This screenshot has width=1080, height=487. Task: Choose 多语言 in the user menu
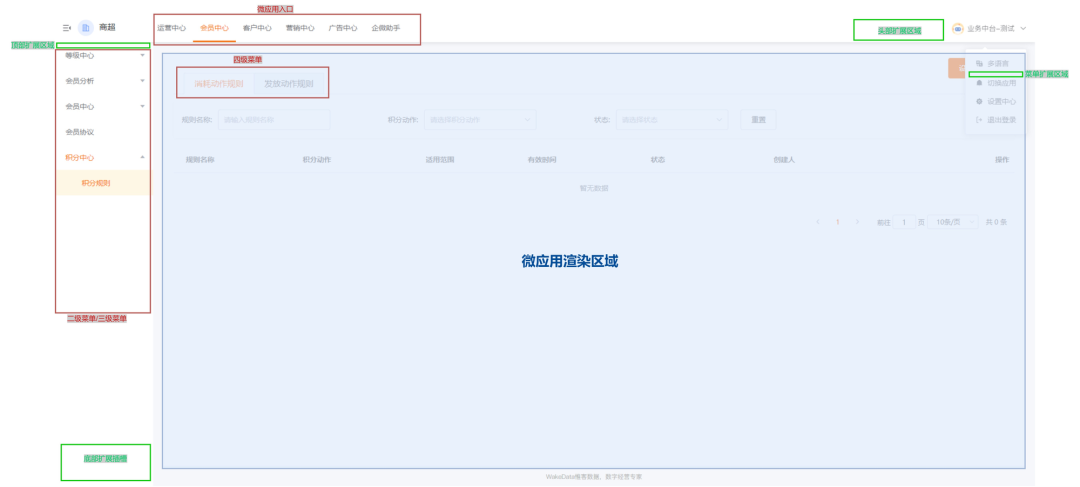point(997,63)
